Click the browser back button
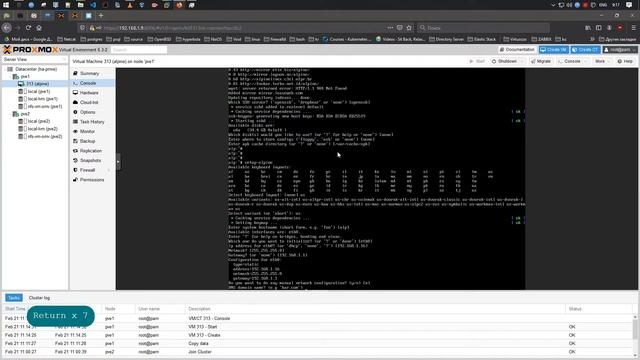This screenshot has height=360, width=640. click(x=7, y=28)
